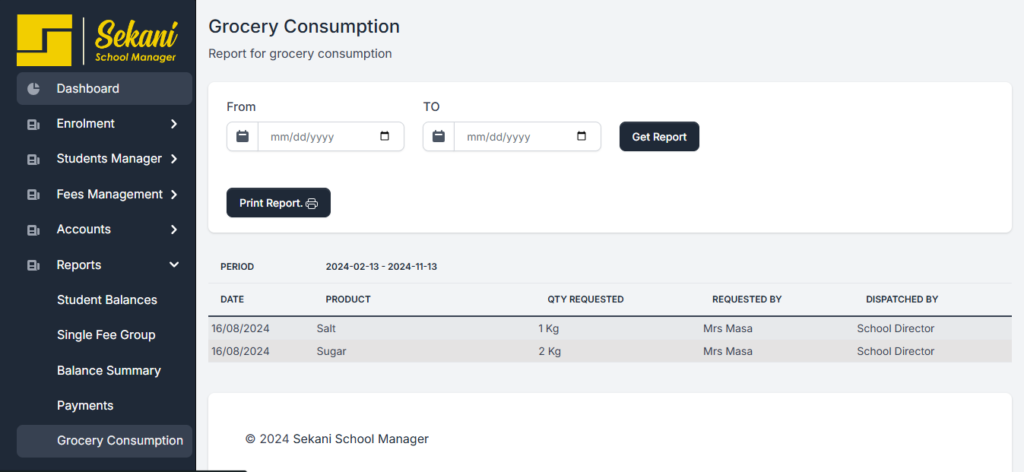This screenshot has height=472, width=1024.
Task: Expand the Fees Management chevron
Action: coord(174,195)
